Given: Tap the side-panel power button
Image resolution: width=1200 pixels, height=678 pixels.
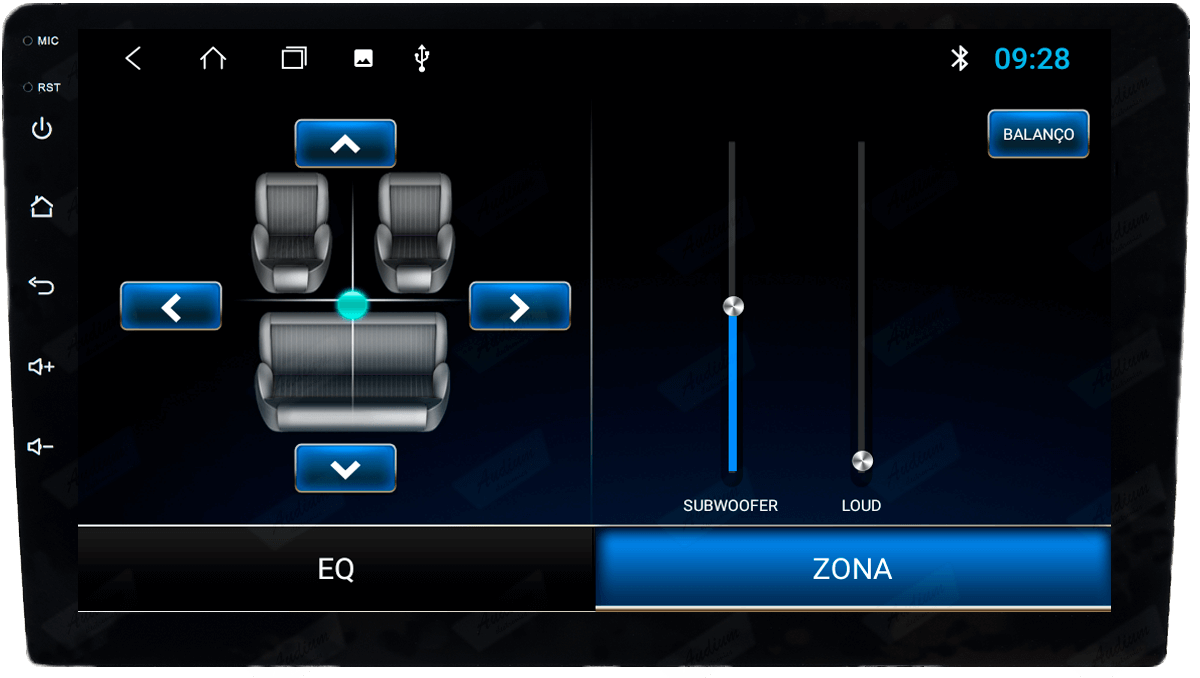Looking at the screenshot, I should 42,129.
